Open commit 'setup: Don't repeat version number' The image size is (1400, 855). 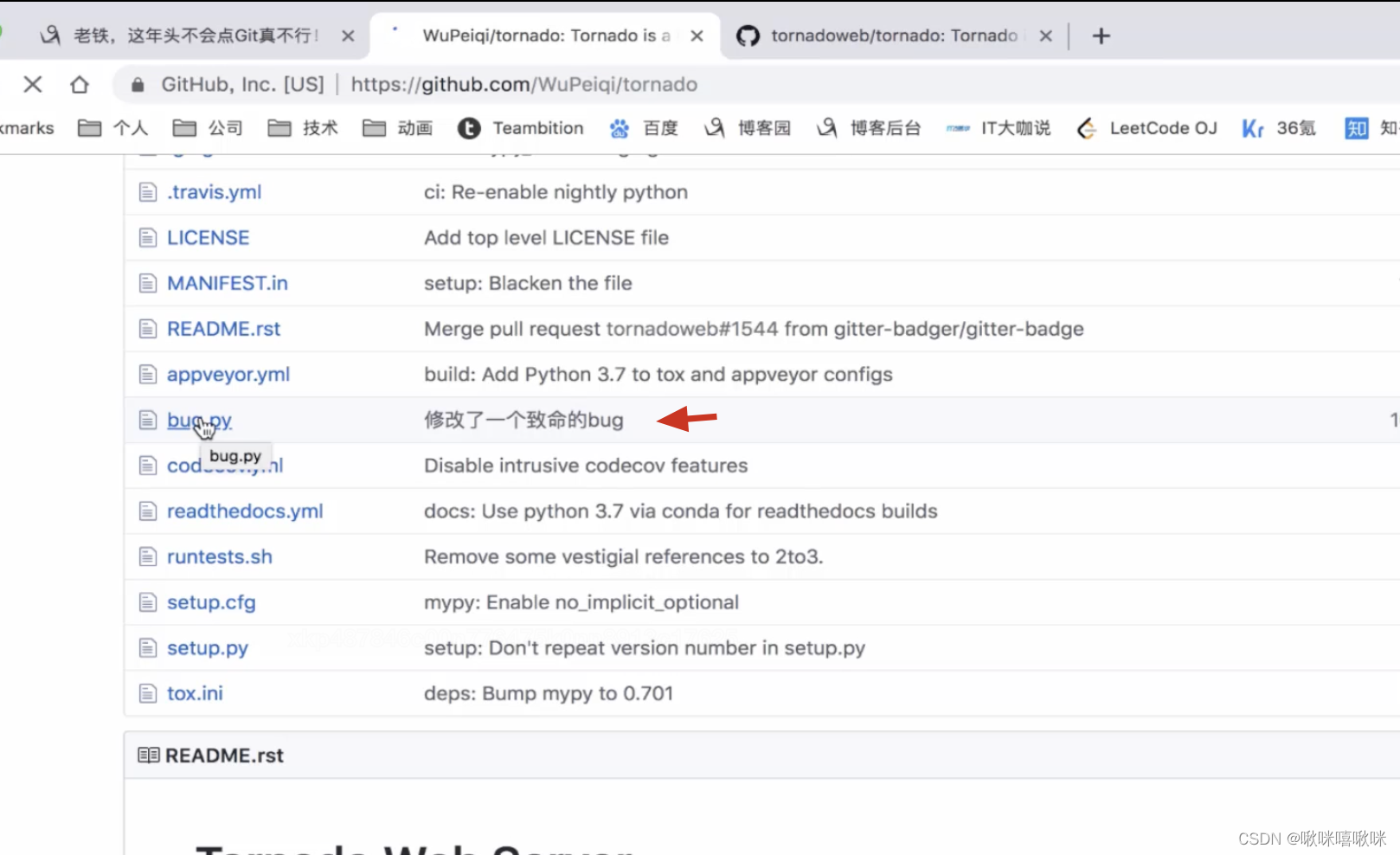click(x=644, y=648)
